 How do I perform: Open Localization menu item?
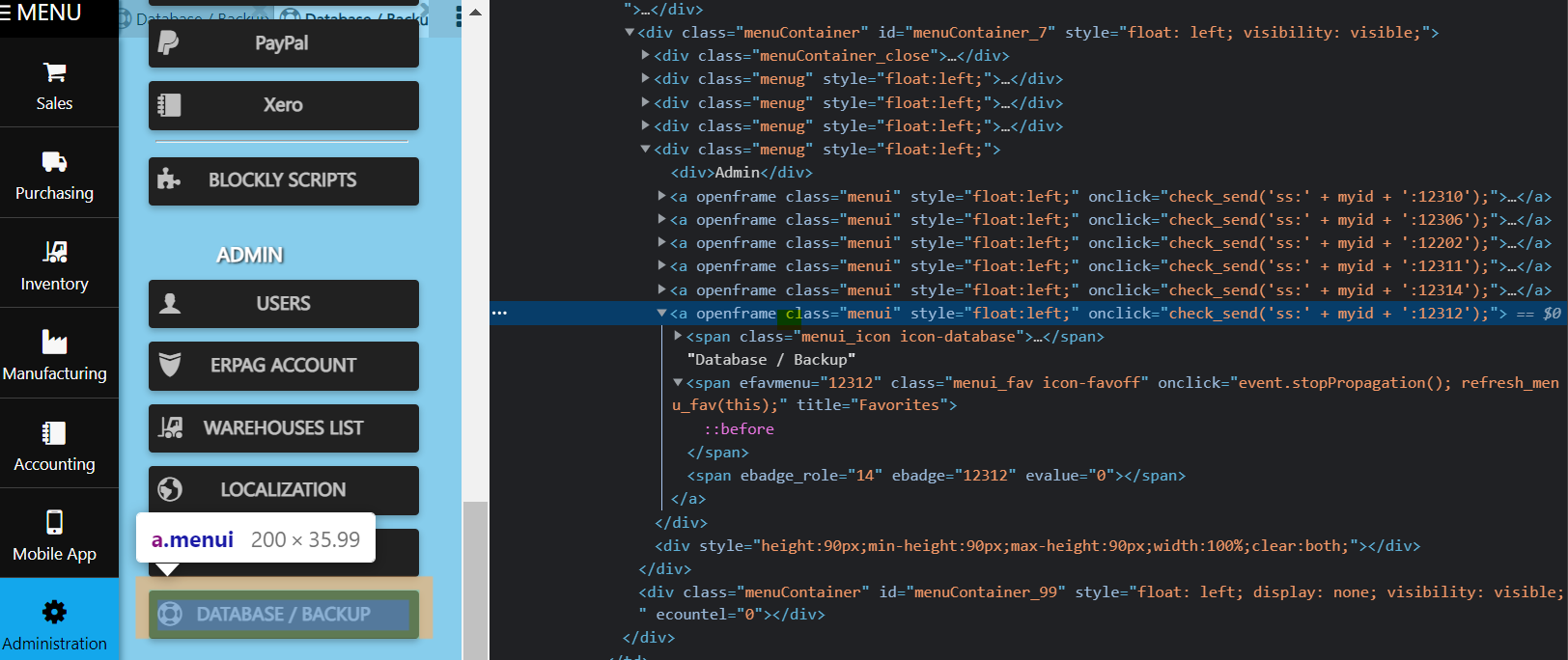pyautogui.click(x=284, y=490)
